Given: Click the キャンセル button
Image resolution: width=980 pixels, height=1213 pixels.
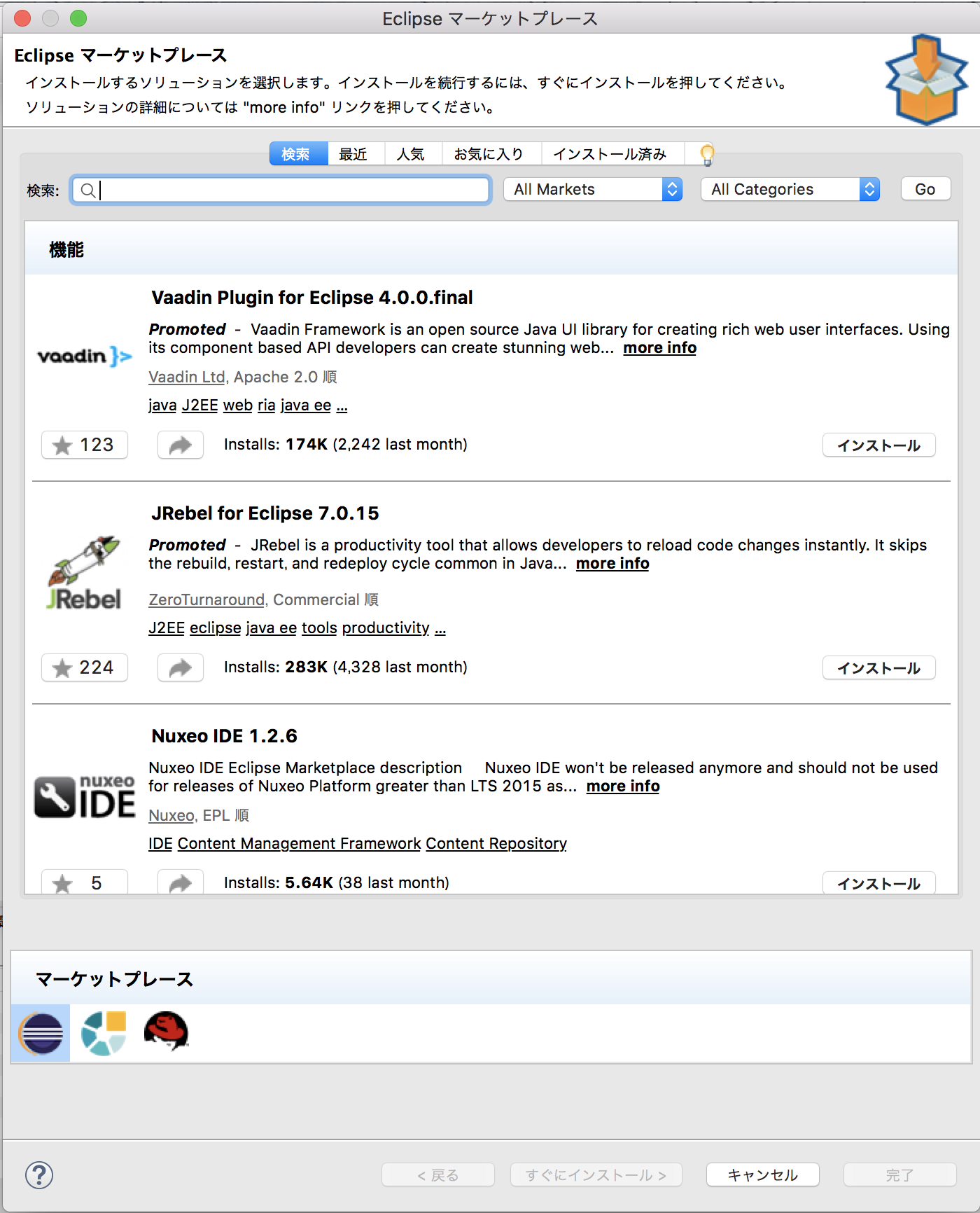Looking at the screenshot, I should (762, 1174).
